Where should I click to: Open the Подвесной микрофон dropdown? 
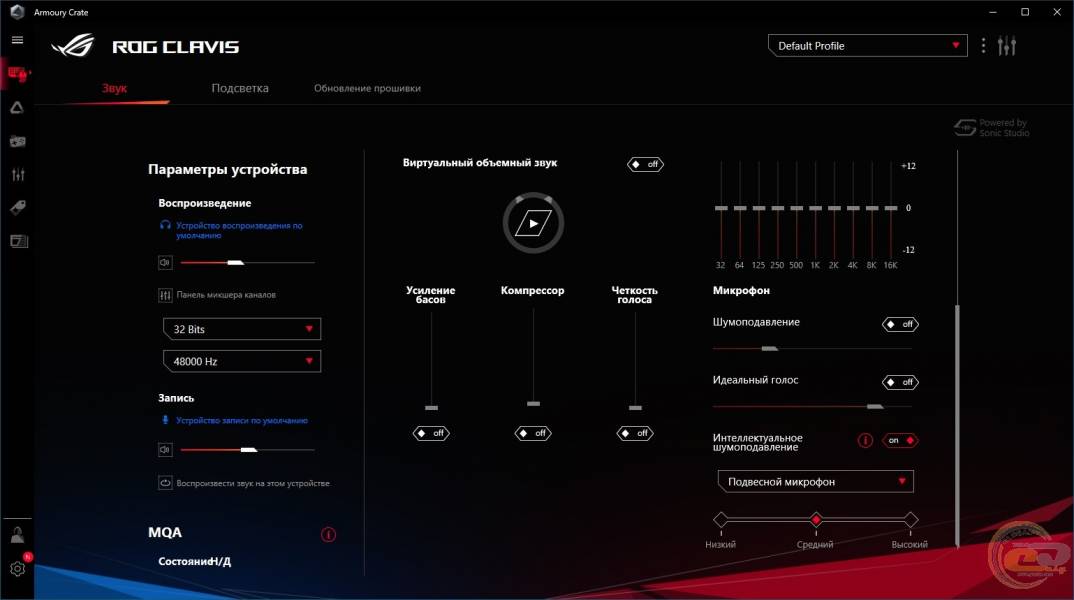coord(815,482)
